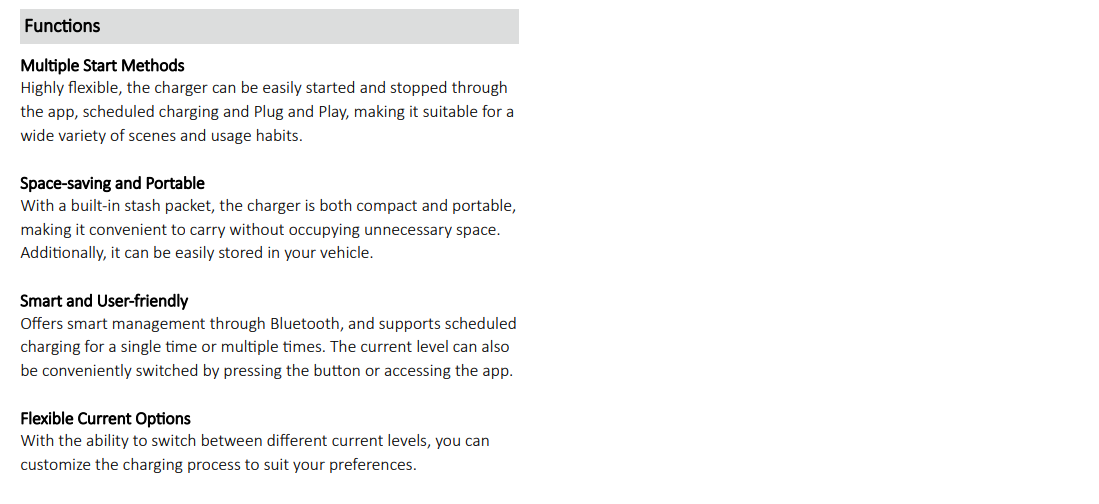Click the Functions section header
The width and height of the screenshot is (1099, 504).
(x=269, y=26)
